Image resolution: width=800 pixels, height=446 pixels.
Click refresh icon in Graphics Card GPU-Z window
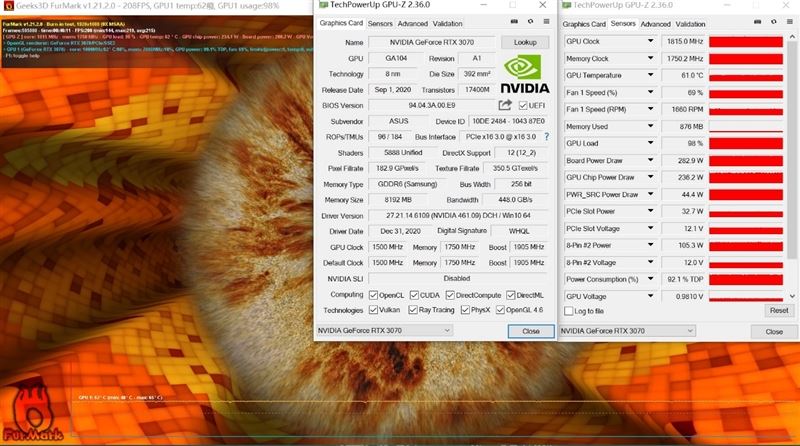coord(531,21)
